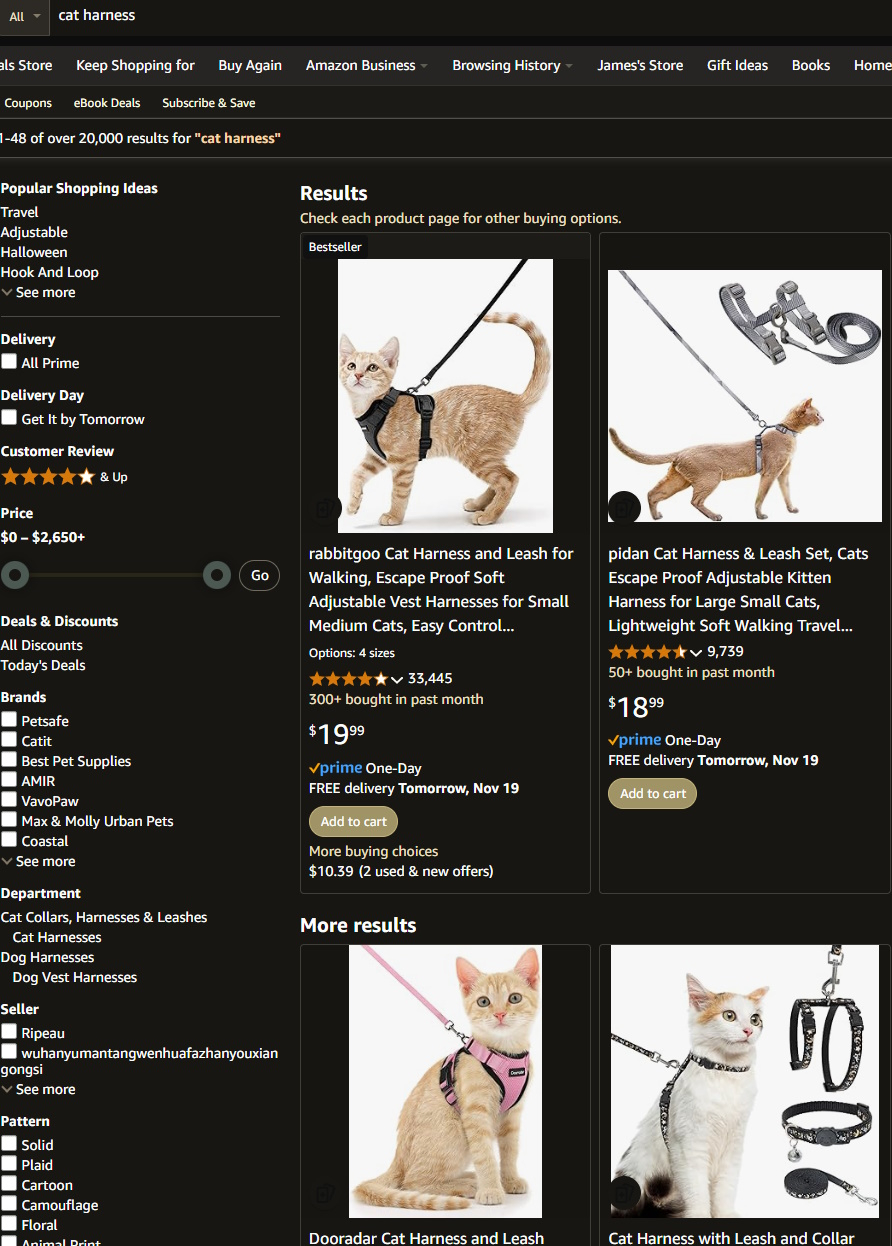Enable the All Prime delivery checkbox

pos(9,362)
